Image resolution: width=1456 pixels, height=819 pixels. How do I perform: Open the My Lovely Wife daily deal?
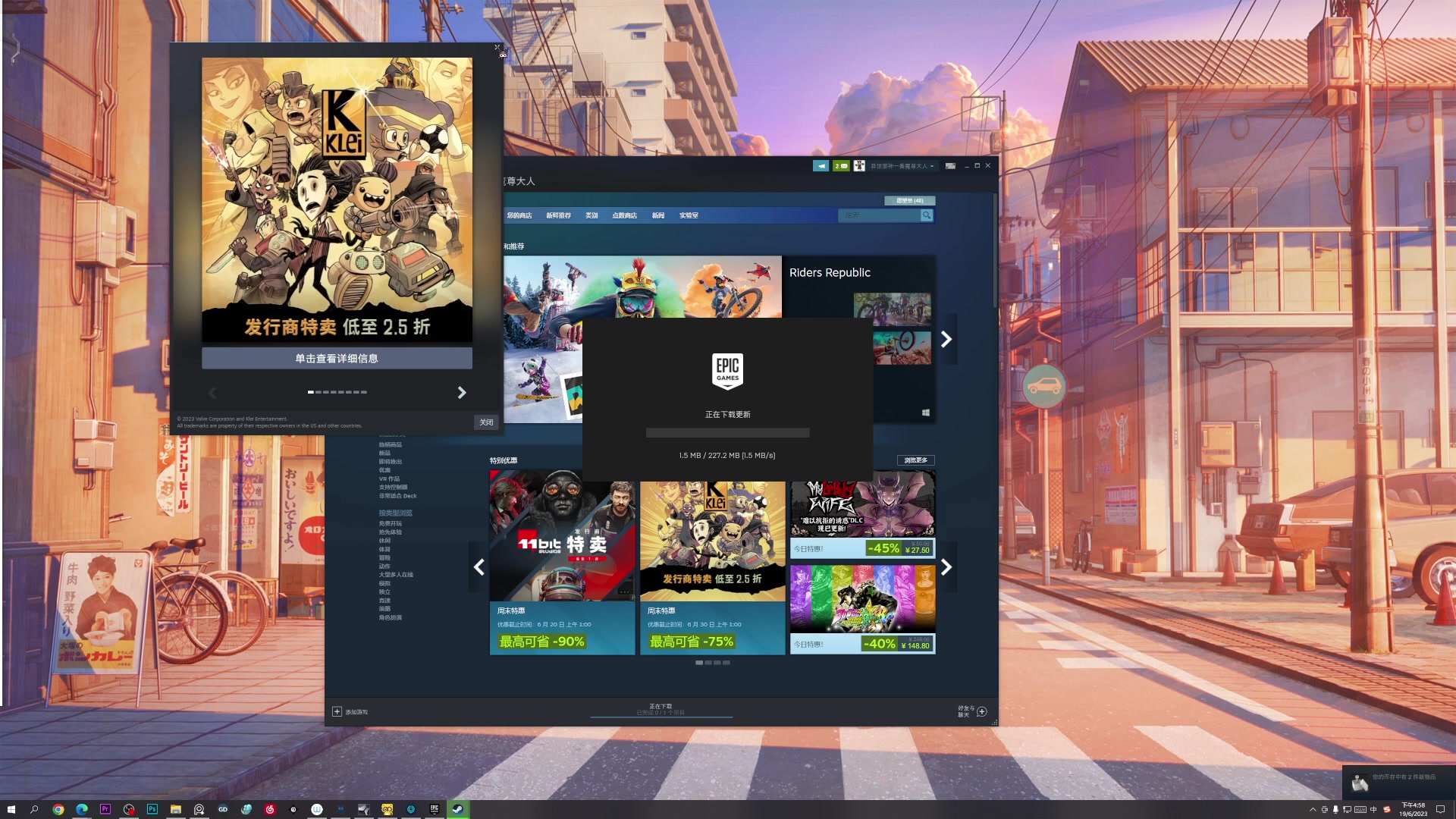point(862,514)
